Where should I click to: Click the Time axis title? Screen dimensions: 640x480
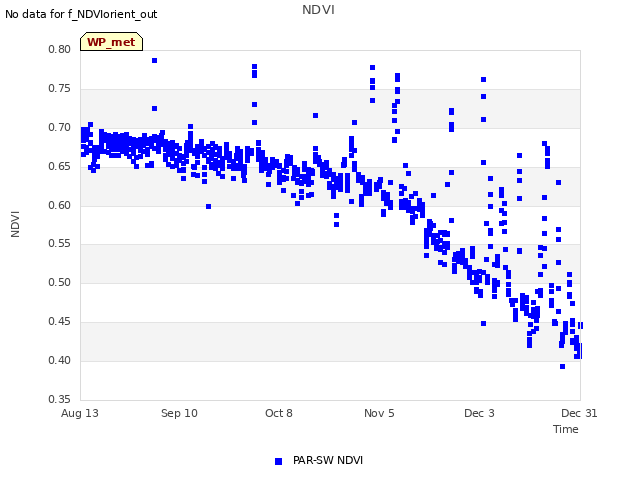pos(566,429)
